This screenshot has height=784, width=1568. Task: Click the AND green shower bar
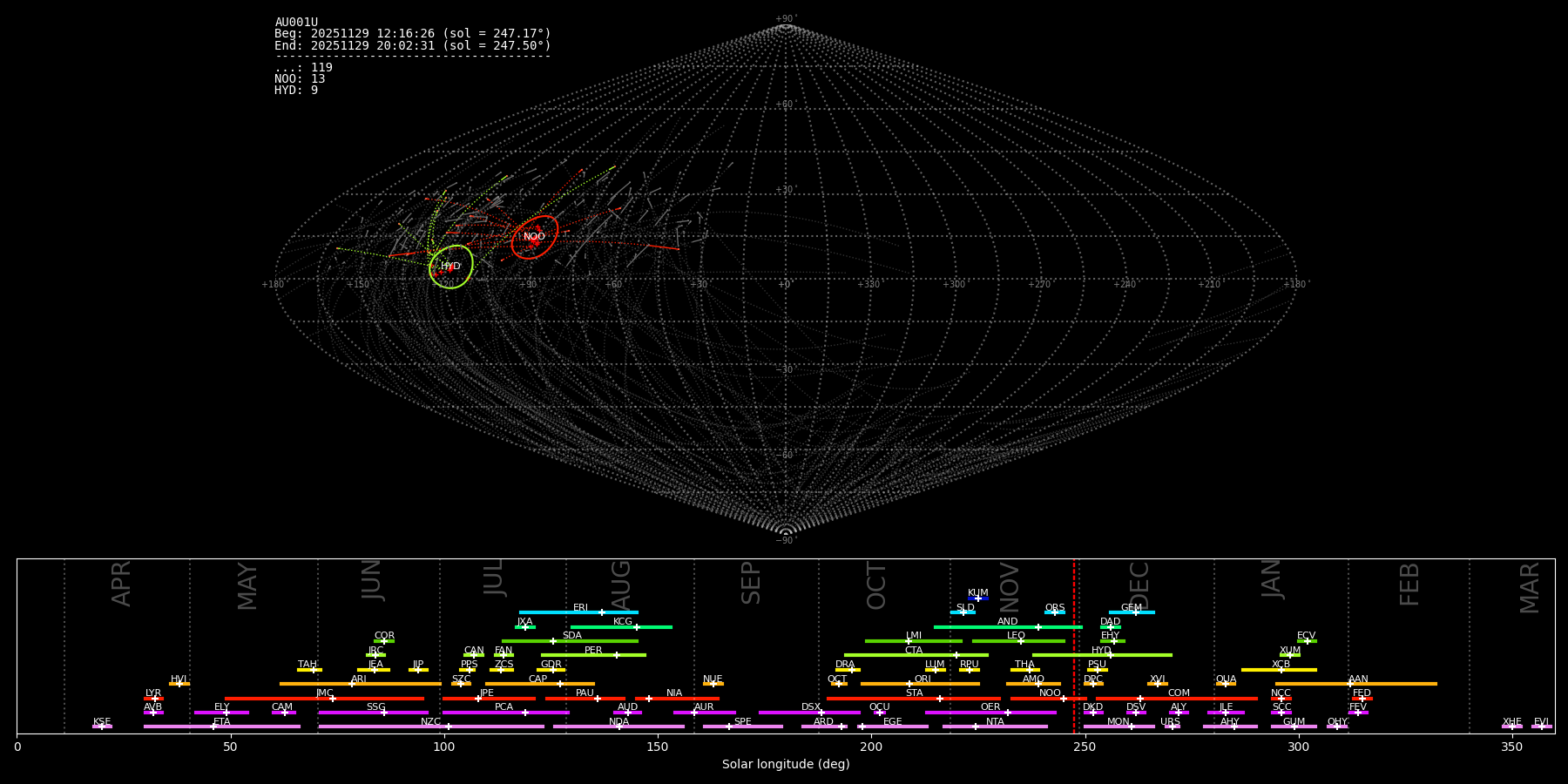(x=1008, y=627)
